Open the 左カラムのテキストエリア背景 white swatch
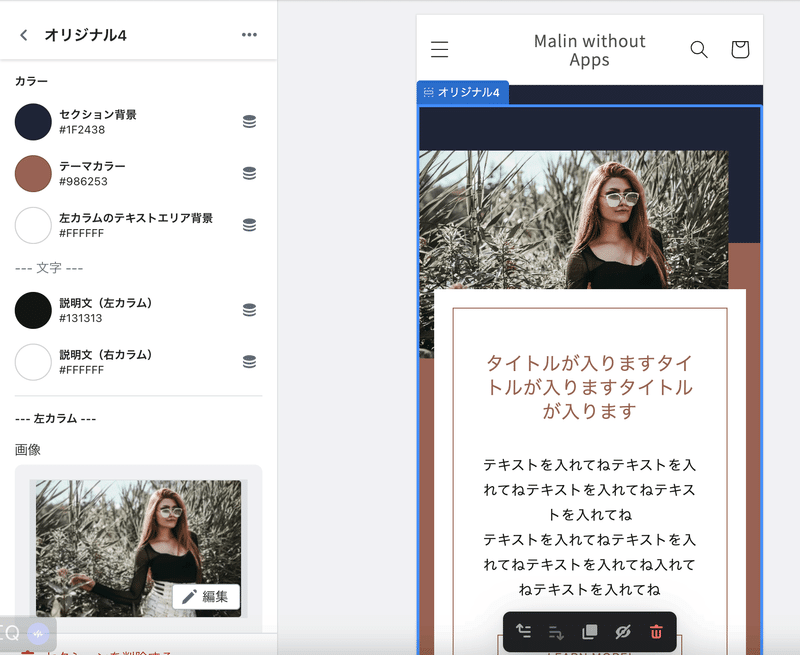The width and height of the screenshot is (800, 655). point(33,225)
